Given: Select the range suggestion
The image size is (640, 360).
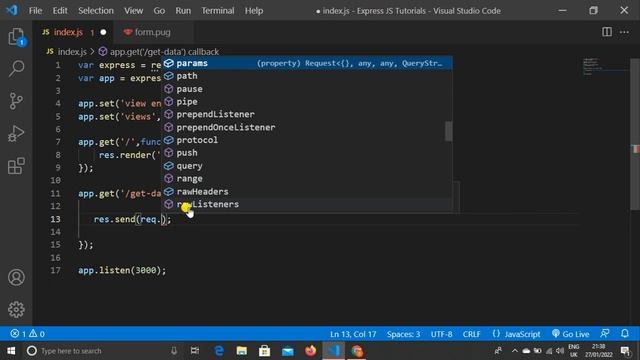Looking at the screenshot, I should coord(307,178).
